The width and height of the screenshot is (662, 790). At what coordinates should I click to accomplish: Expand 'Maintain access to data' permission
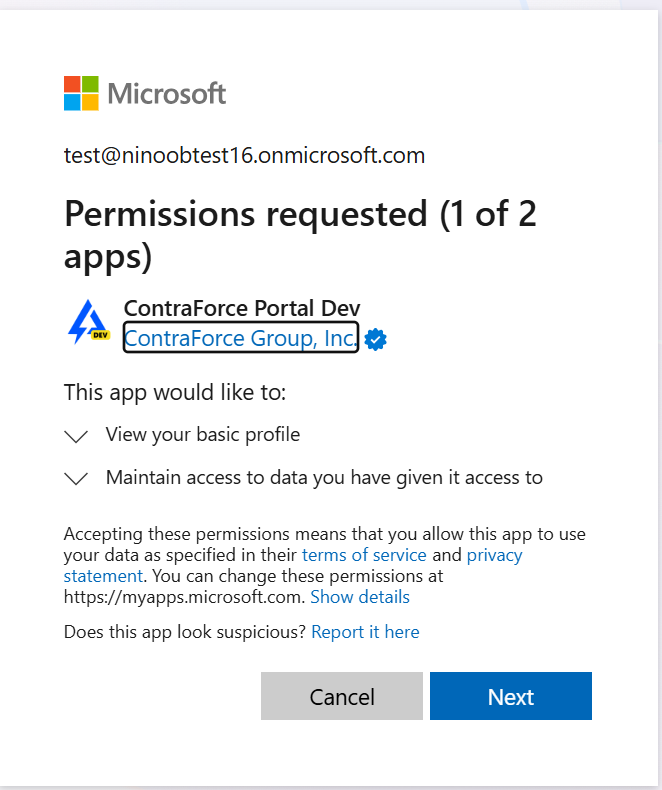click(77, 478)
